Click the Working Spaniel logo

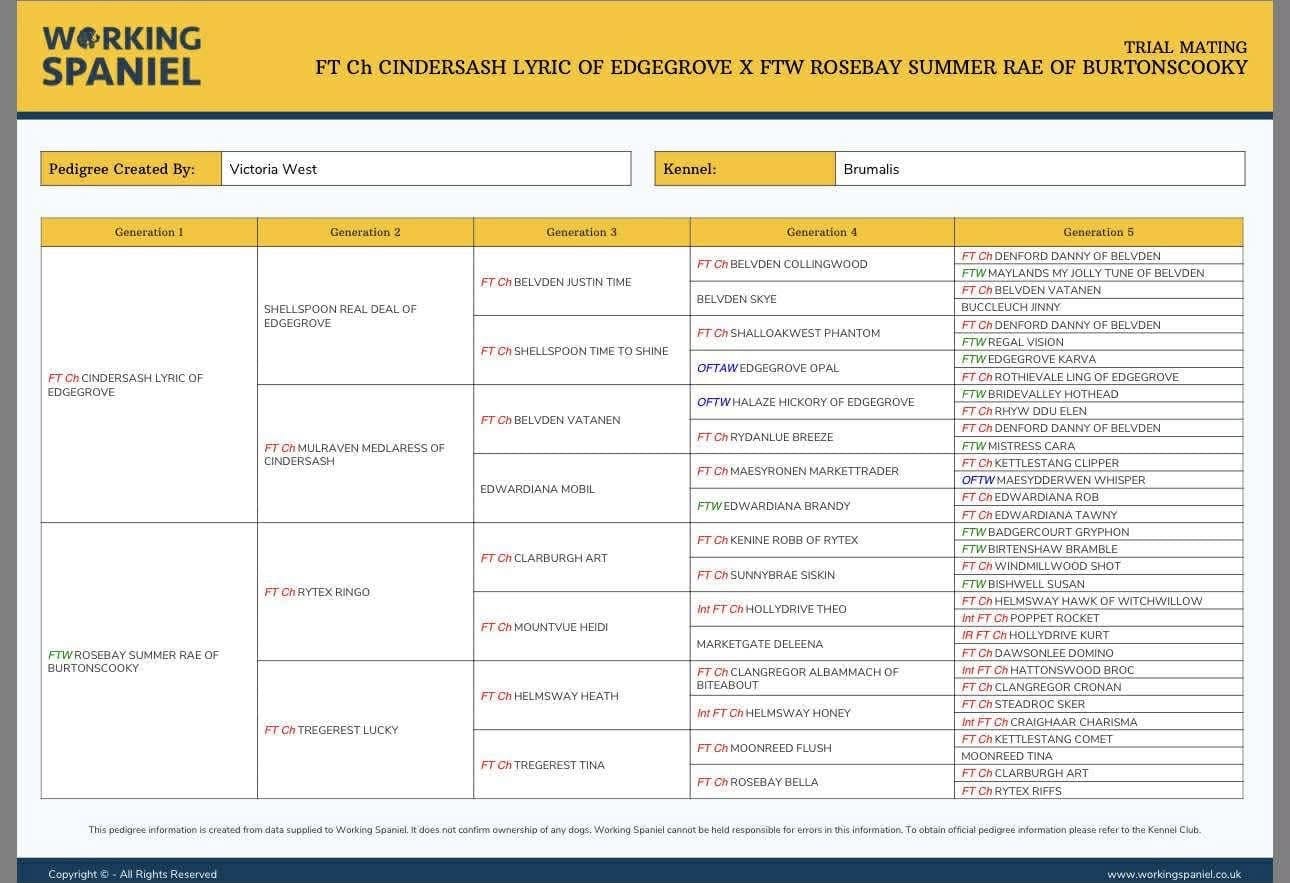pyautogui.click(x=121, y=56)
